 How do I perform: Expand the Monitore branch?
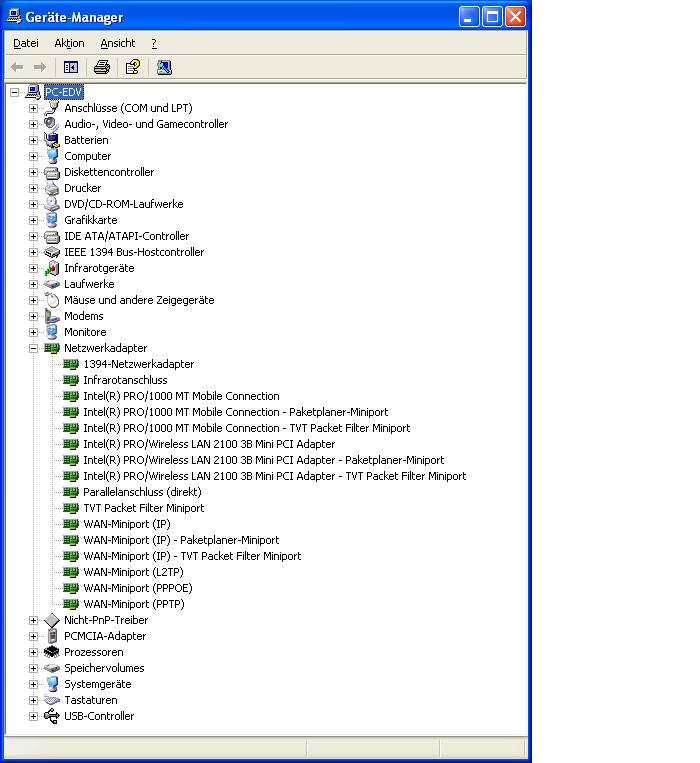coord(33,332)
